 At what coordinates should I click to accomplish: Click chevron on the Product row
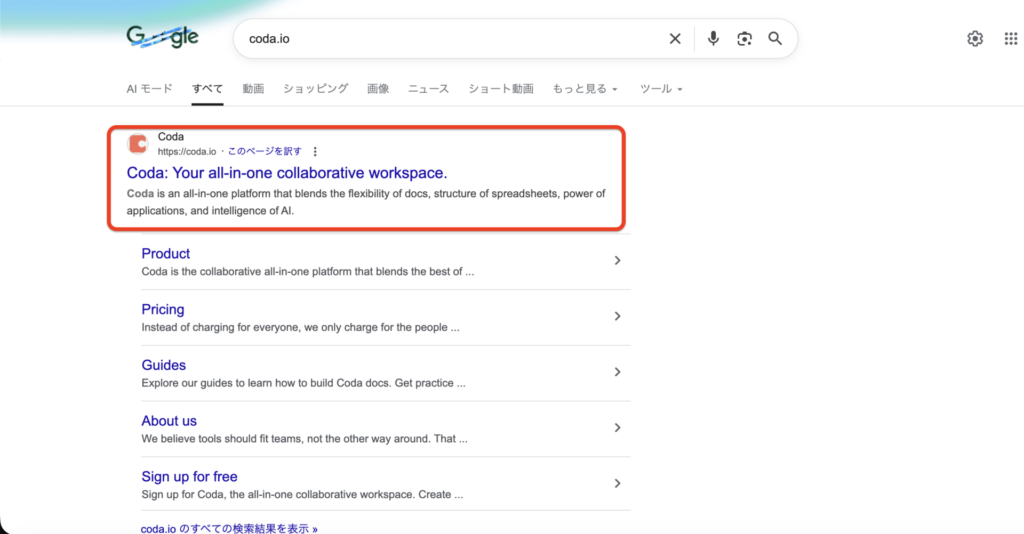pos(617,260)
